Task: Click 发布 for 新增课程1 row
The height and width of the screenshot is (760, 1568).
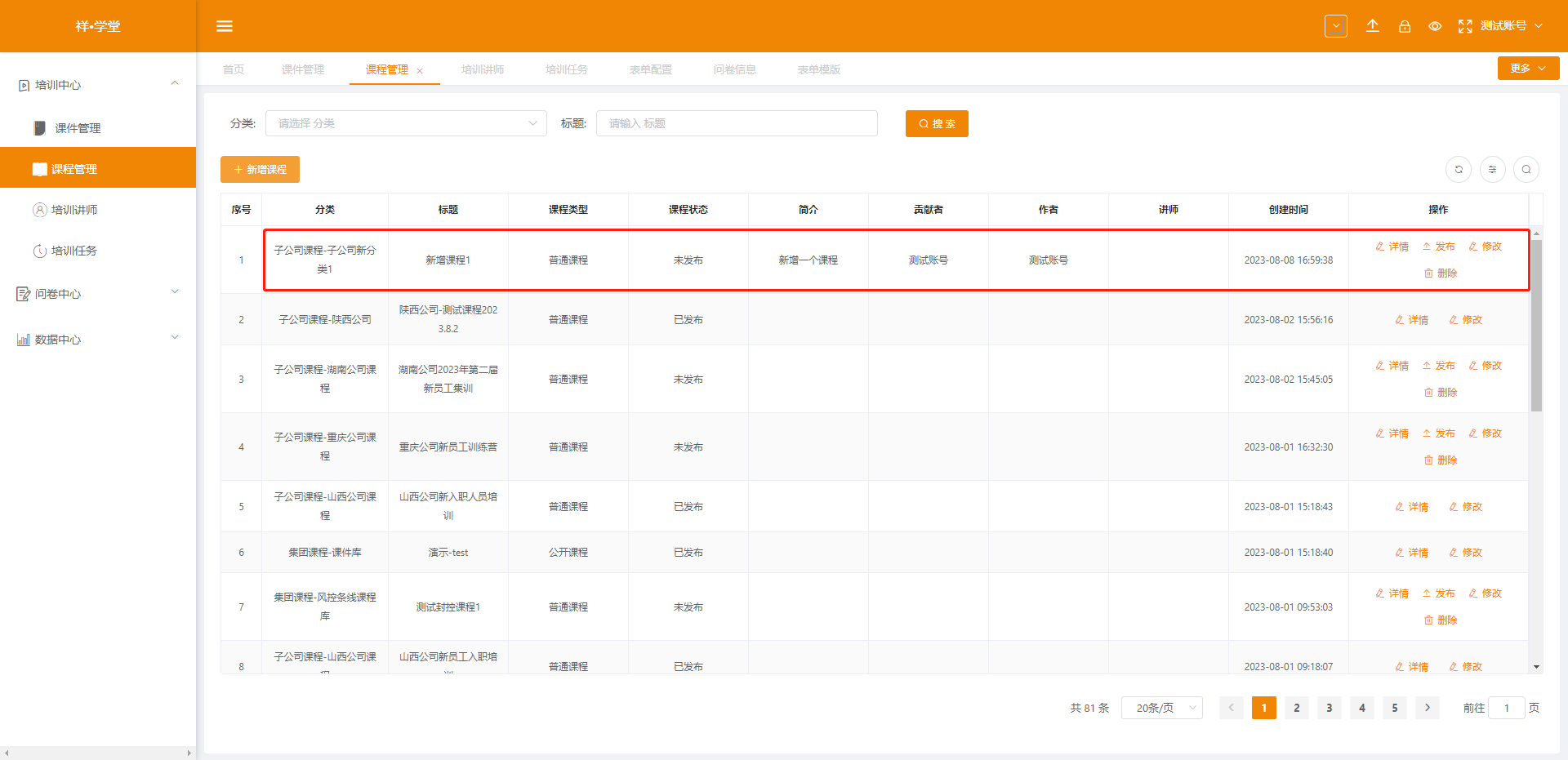Action: click(x=1439, y=247)
